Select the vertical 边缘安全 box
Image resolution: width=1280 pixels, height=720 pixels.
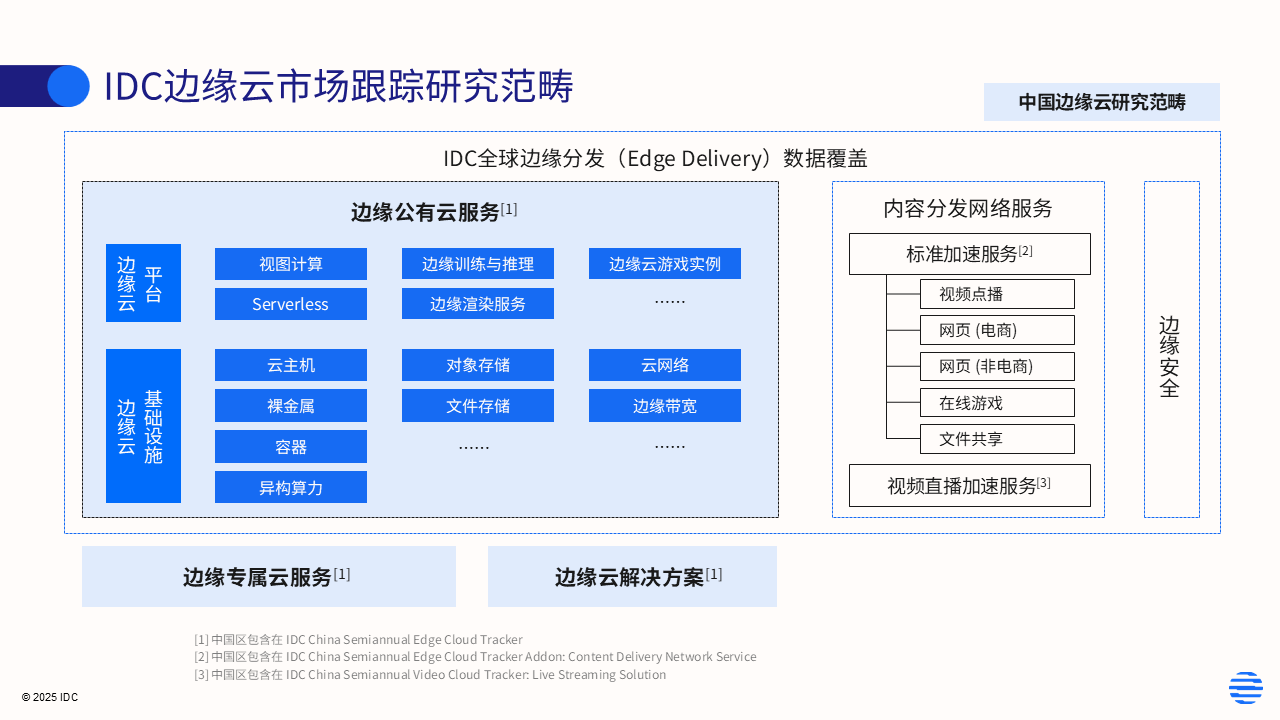[1171, 350]
